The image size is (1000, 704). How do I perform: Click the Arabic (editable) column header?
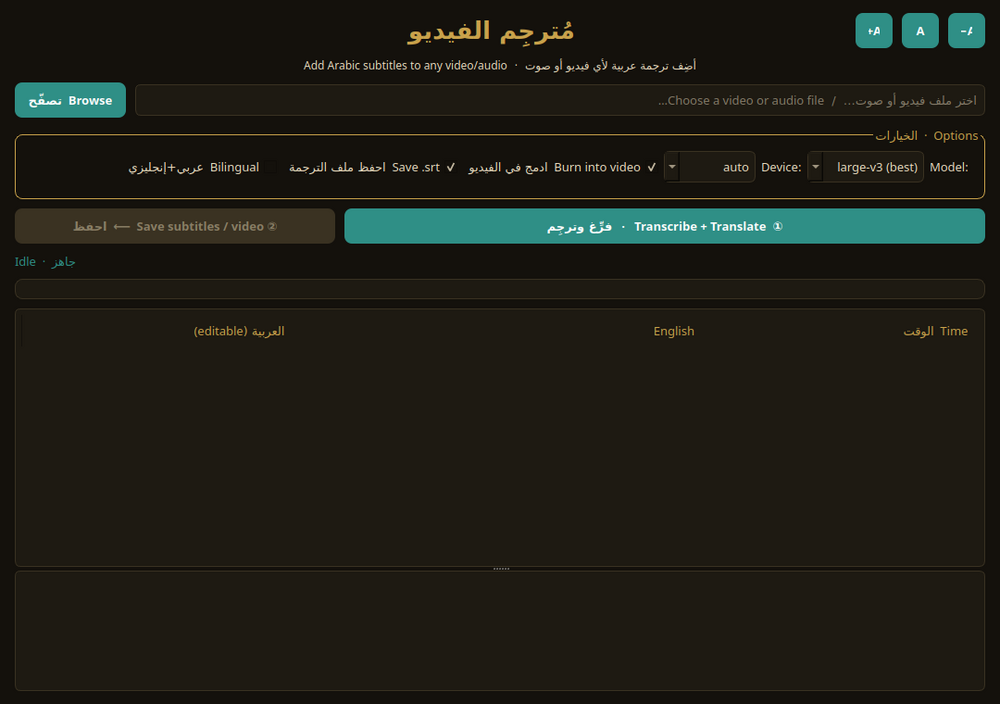[x=239, y=331]
